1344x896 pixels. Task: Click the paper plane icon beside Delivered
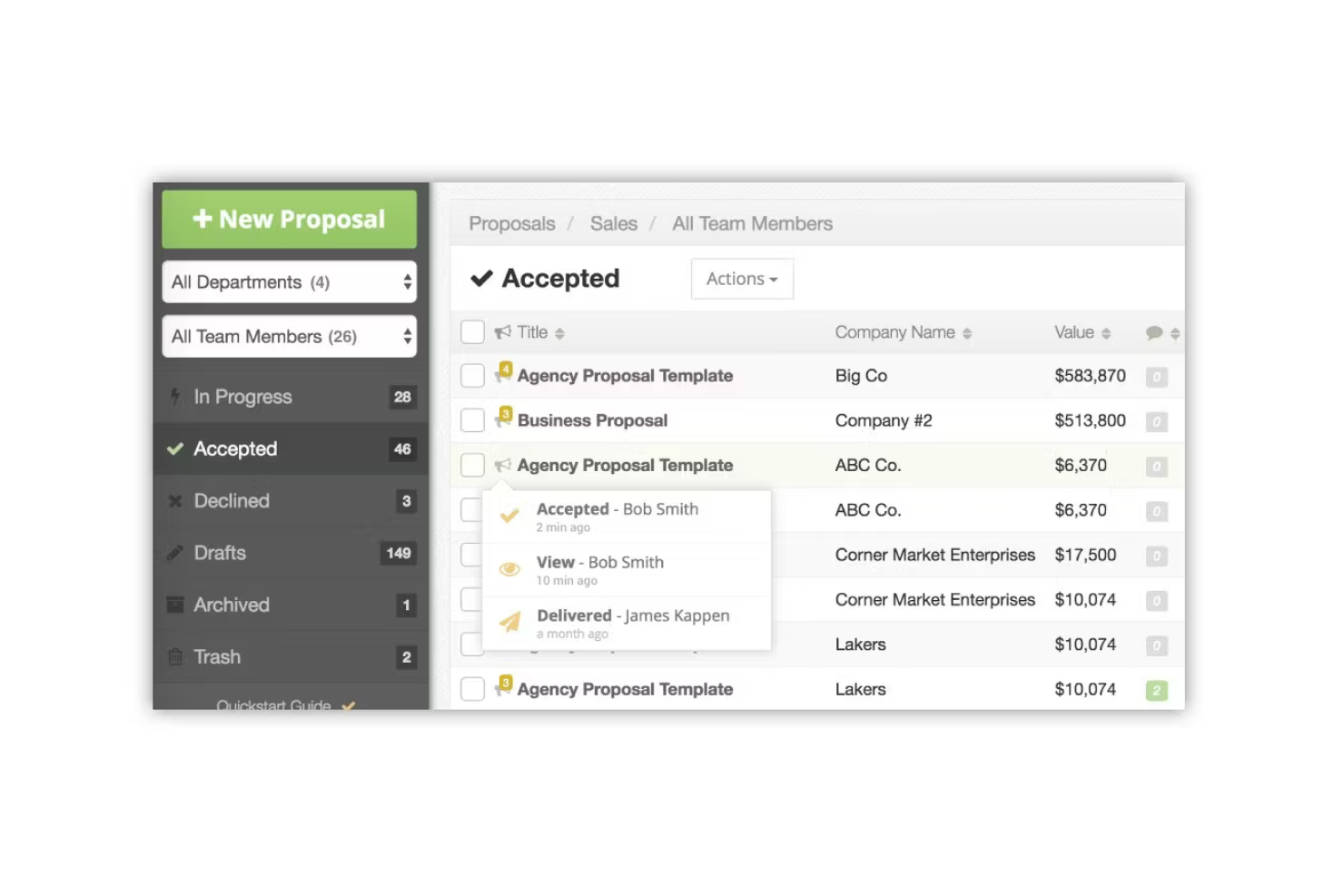(x=511, y=618)
